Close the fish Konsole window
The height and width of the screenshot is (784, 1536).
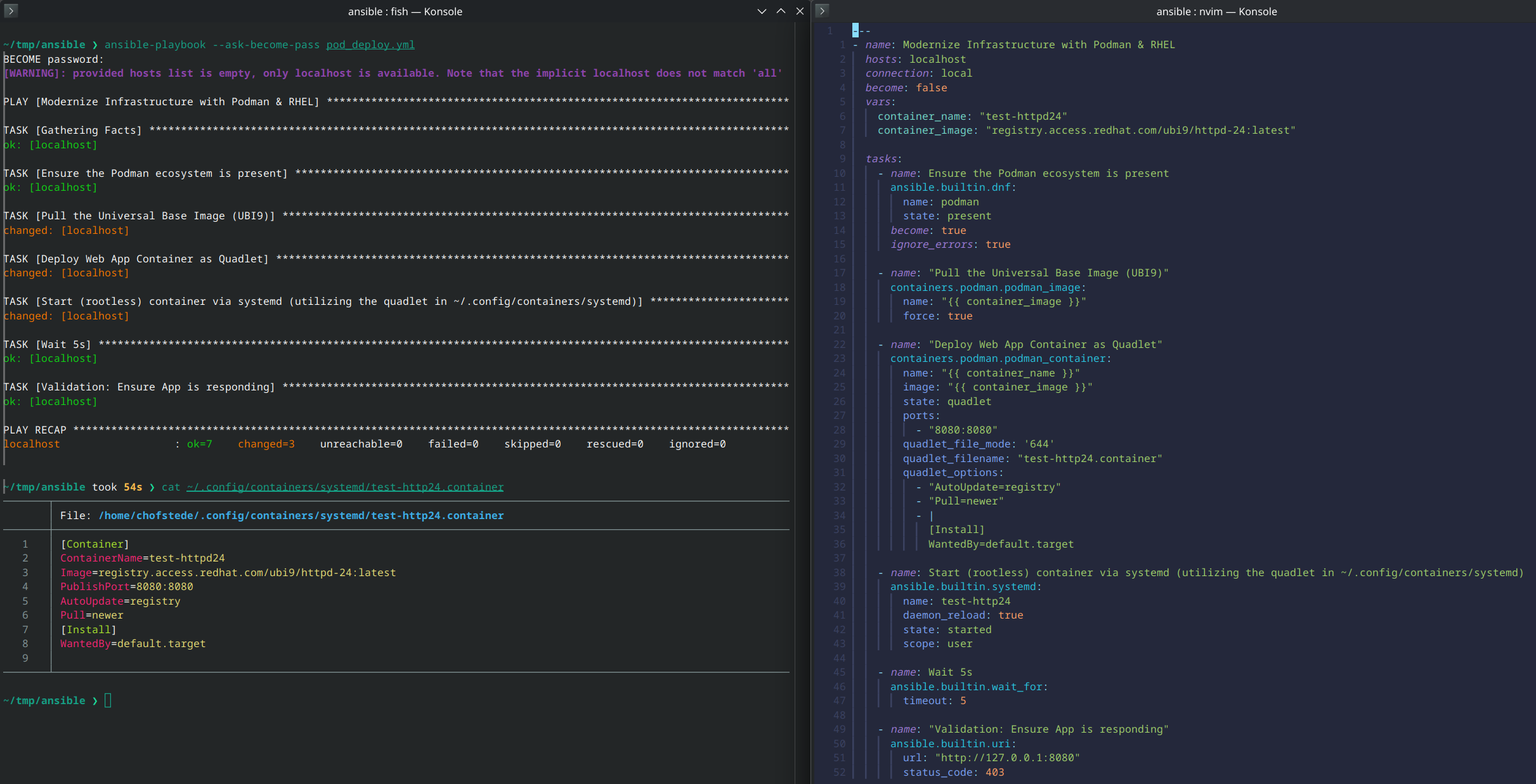tap(800, 11)
